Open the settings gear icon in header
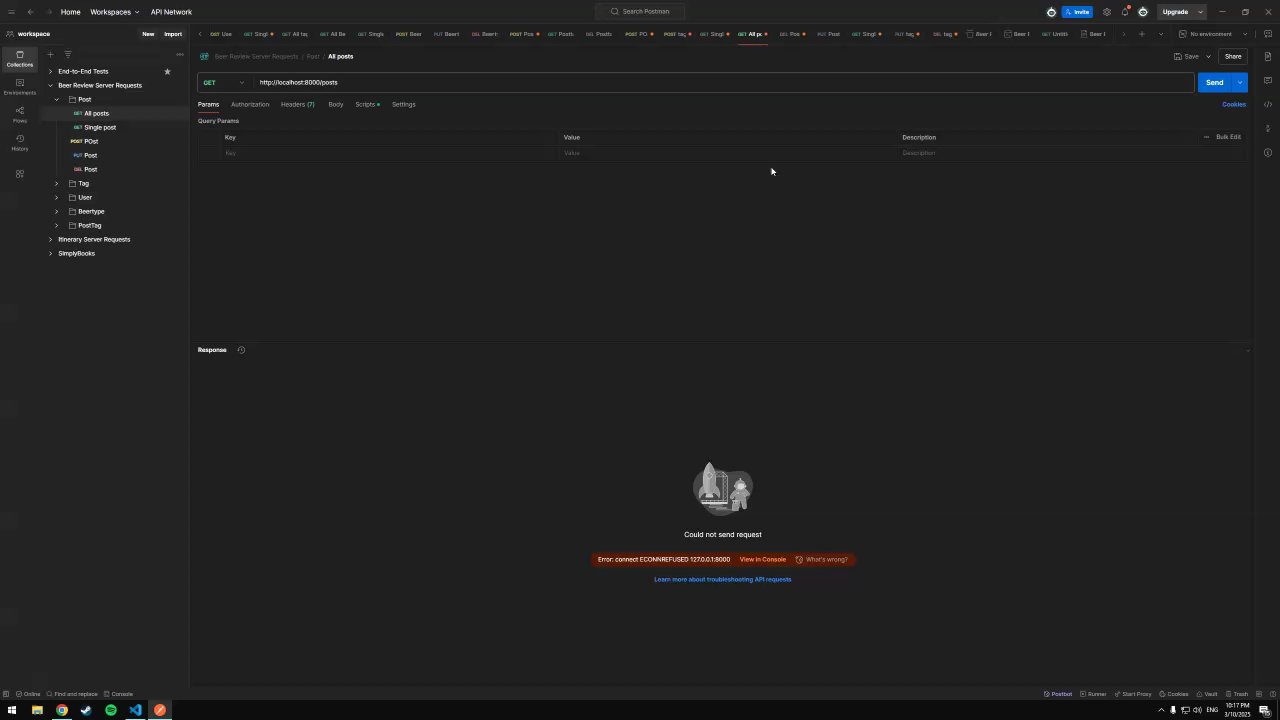The height and width of the screenshot is (720, 1280). (1106, 12)
